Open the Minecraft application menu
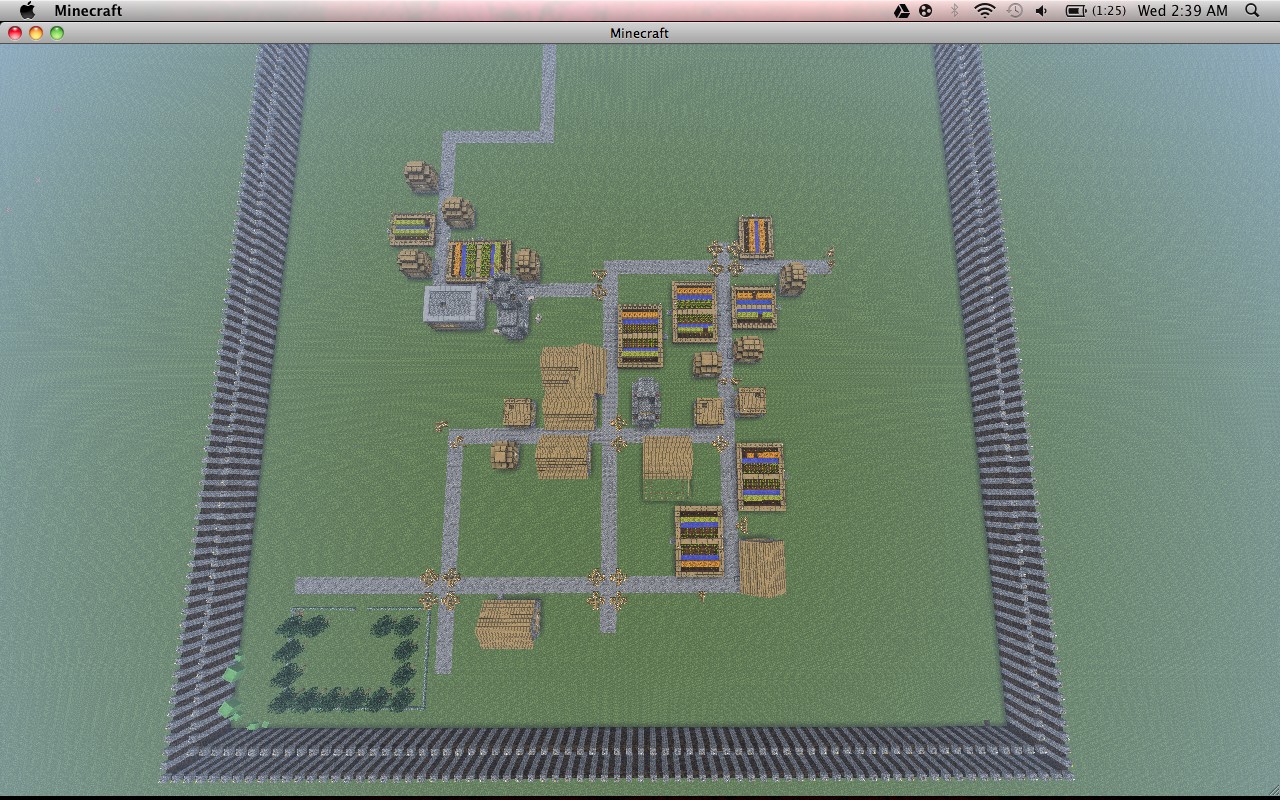1280x800 pixels. (x=88, y=11)
